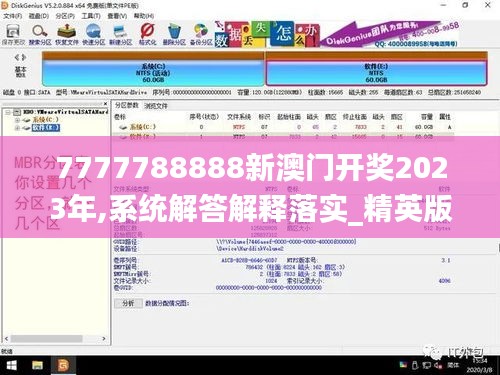Click the Format (格式化) toolbar icon
The height and width of the screenshot is (375, 500).
(147, 34)
